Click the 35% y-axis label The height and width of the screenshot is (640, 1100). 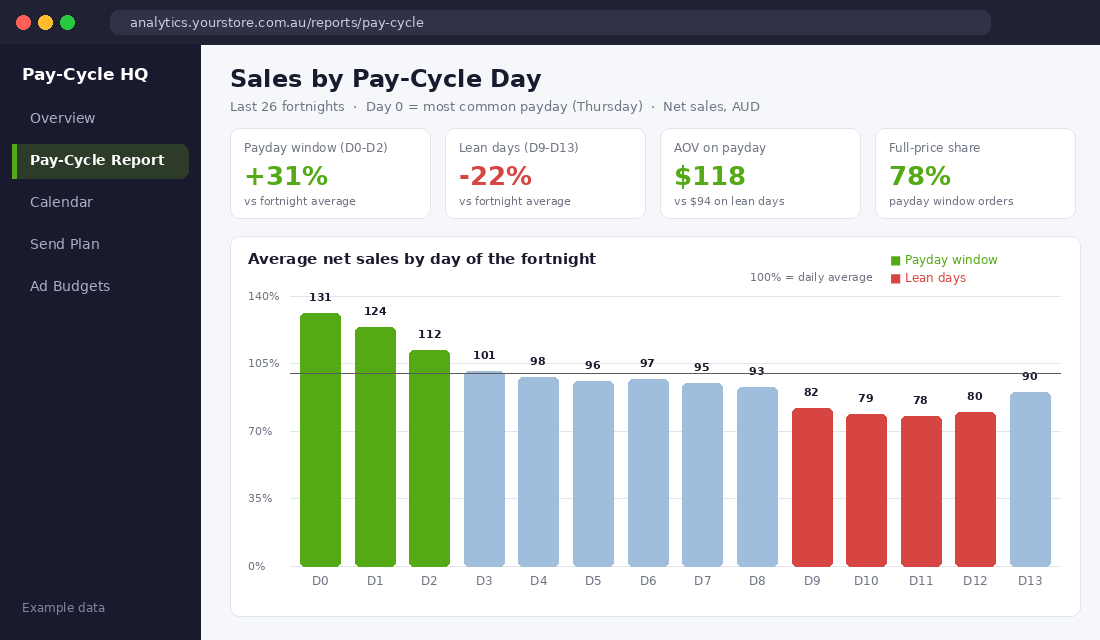260,498
